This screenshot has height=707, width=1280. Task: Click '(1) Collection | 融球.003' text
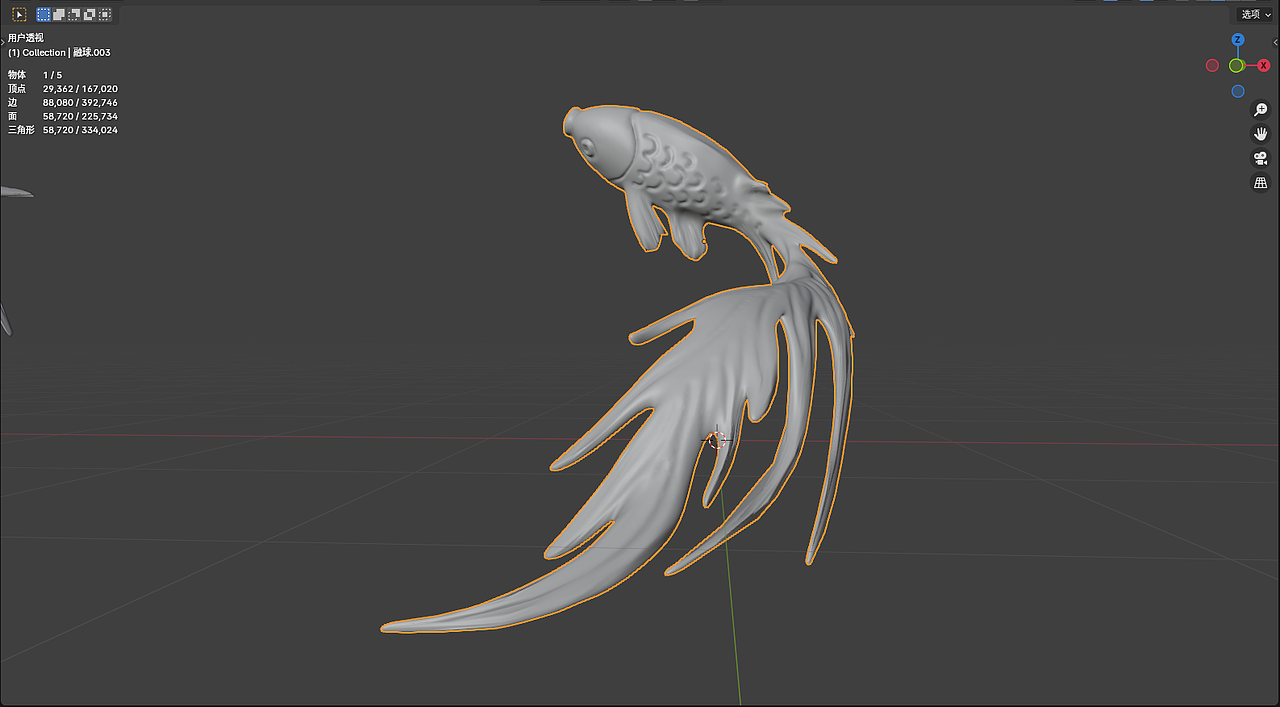tap(59, 52)
